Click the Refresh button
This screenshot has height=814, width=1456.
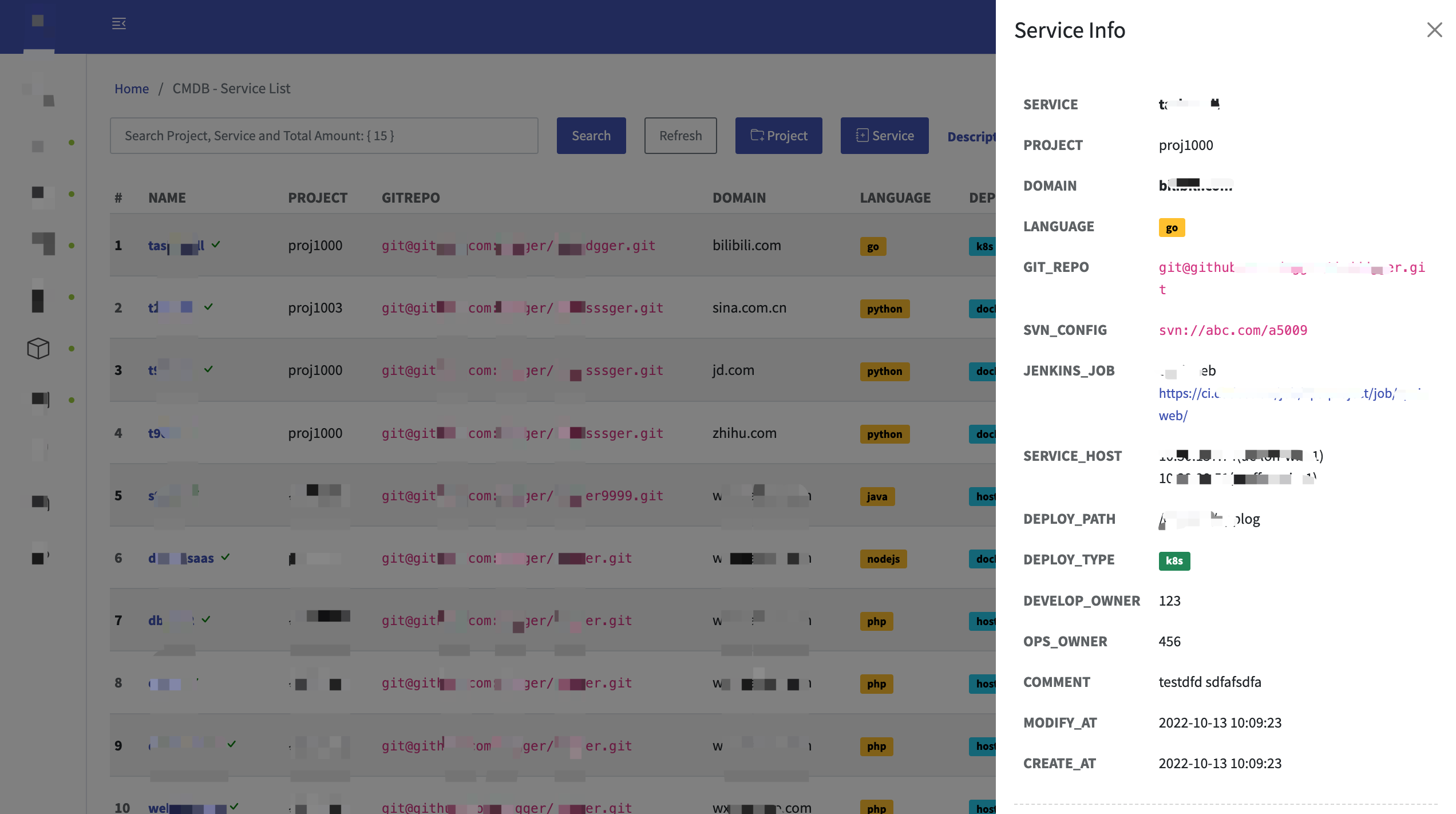pos(680,136)
